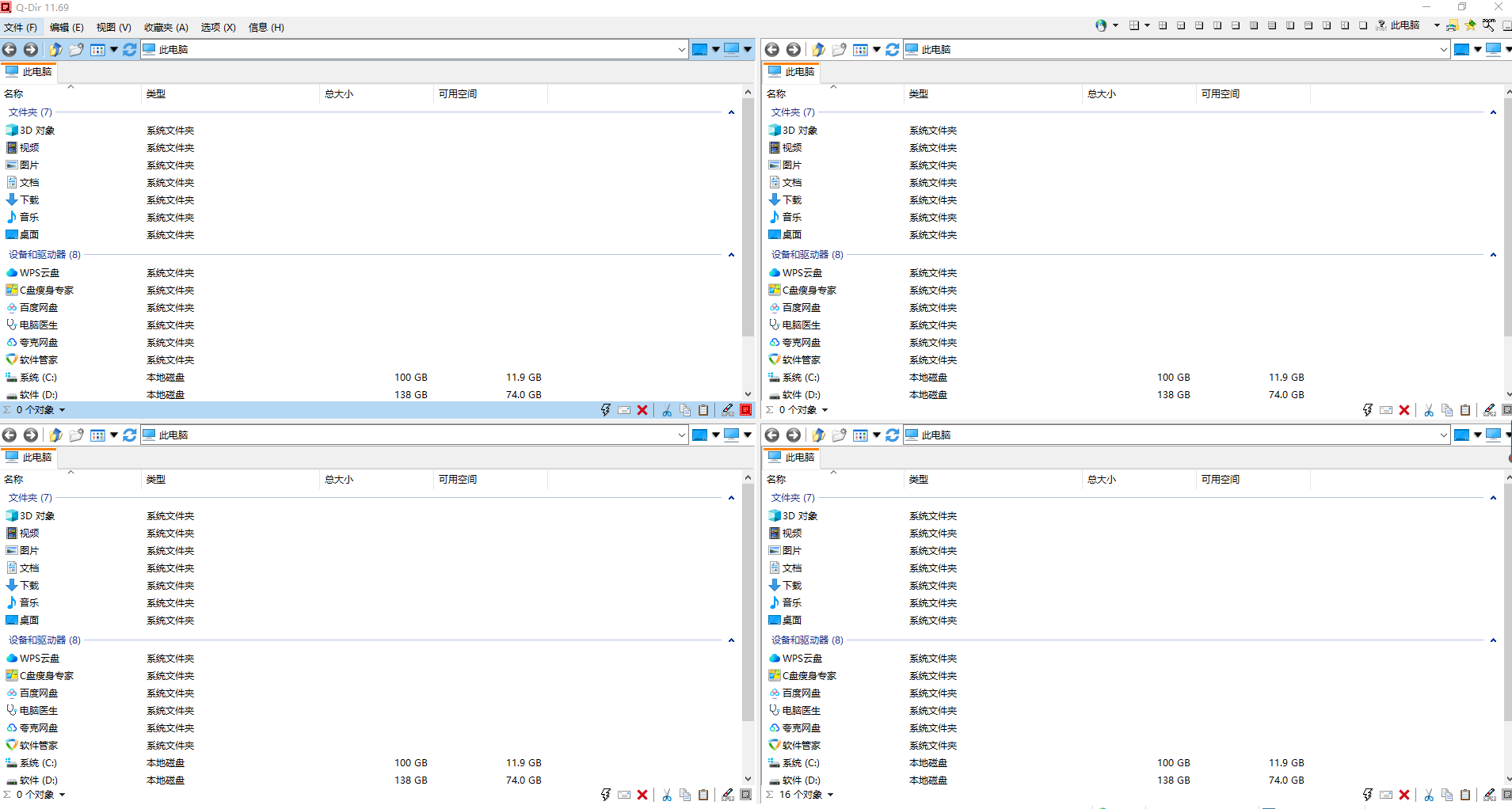The width and height of the screenshot is (1512, 809).
Task: Click the refresh icon in top-left pane
Action: [x=129, y=50]
